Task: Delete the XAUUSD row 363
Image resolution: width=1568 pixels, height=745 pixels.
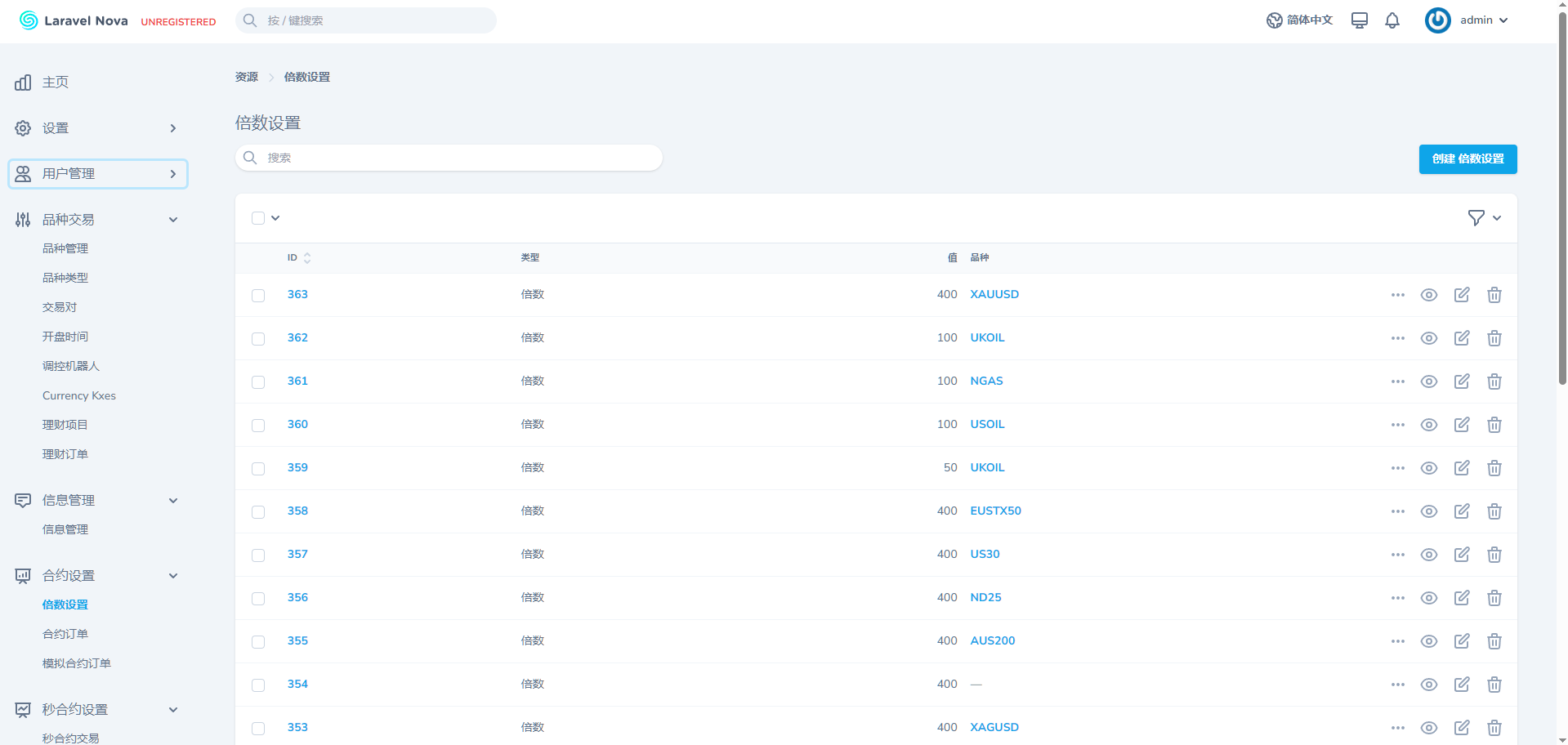Action: (x=1494, y=295)
